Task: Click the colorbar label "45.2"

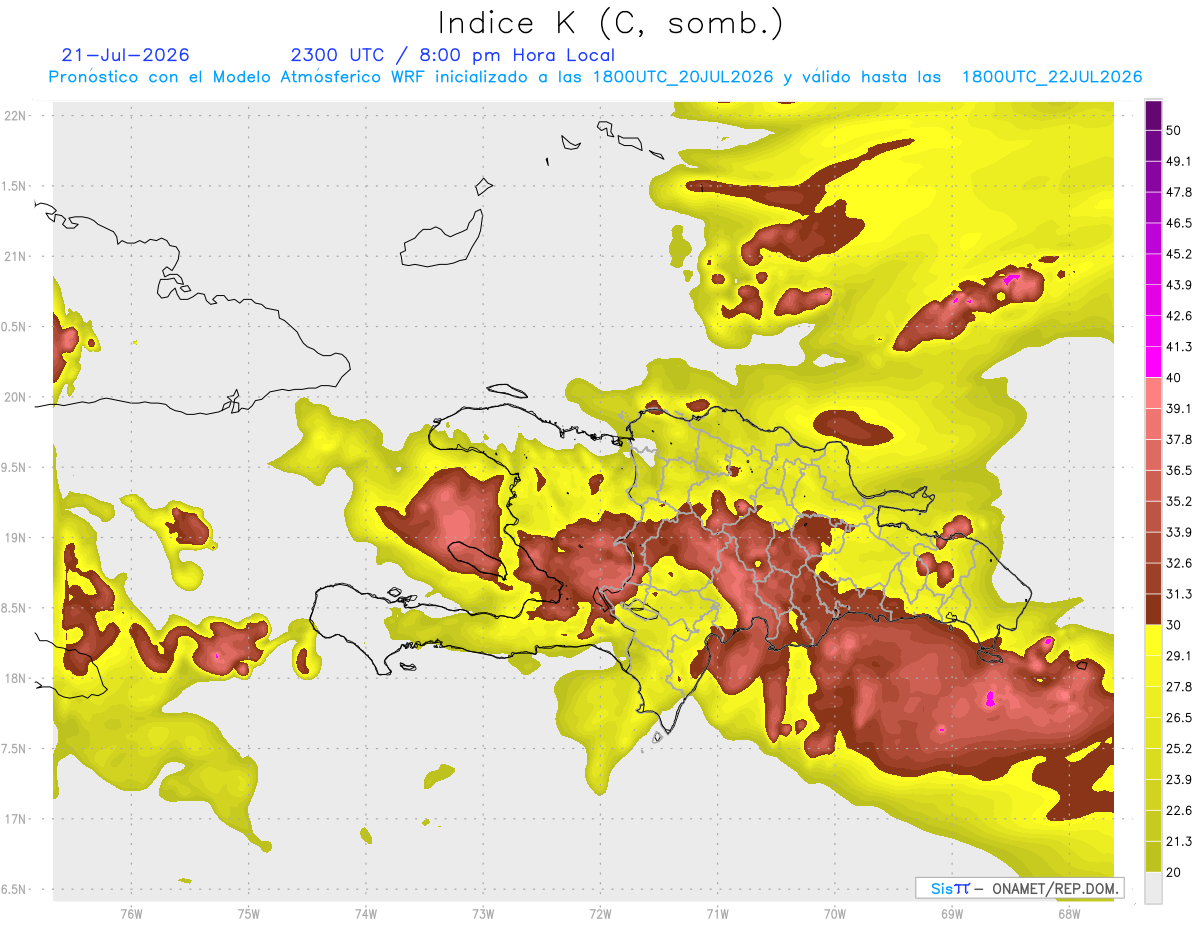Action: (1179, 254)
